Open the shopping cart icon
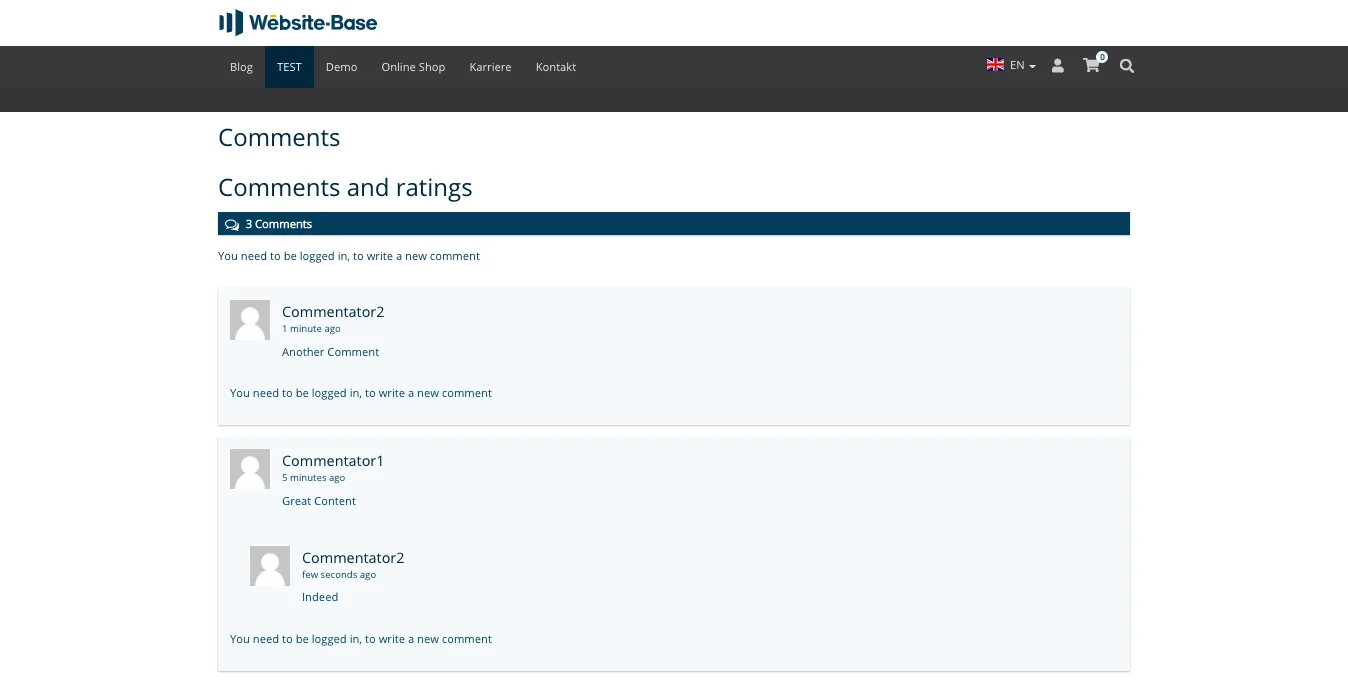 (x=1091, y=66)
